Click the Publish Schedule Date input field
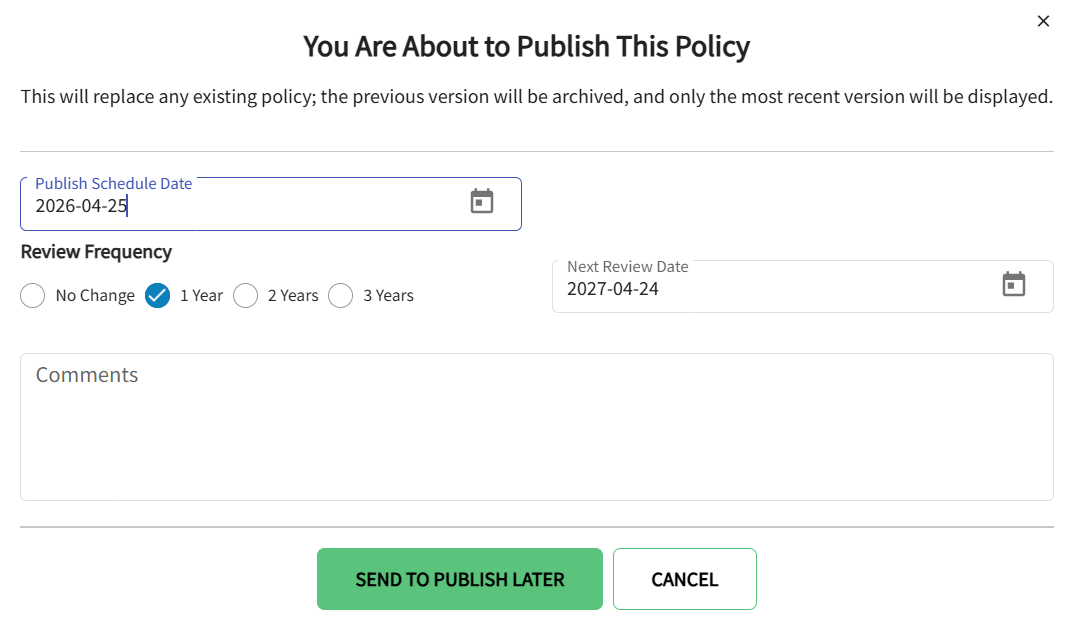 [250, 207]
